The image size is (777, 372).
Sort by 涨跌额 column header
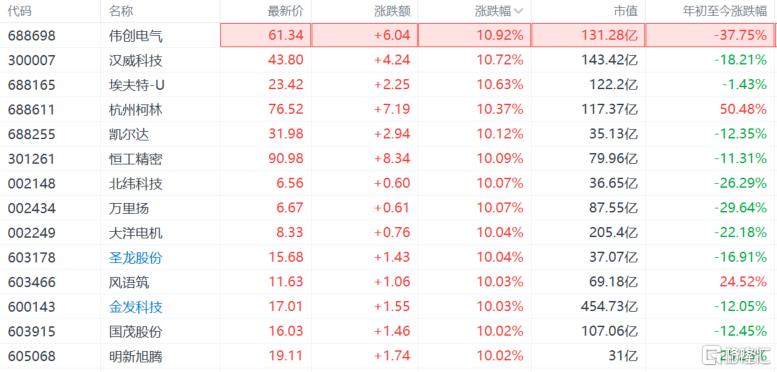click(x=393, y=11)
